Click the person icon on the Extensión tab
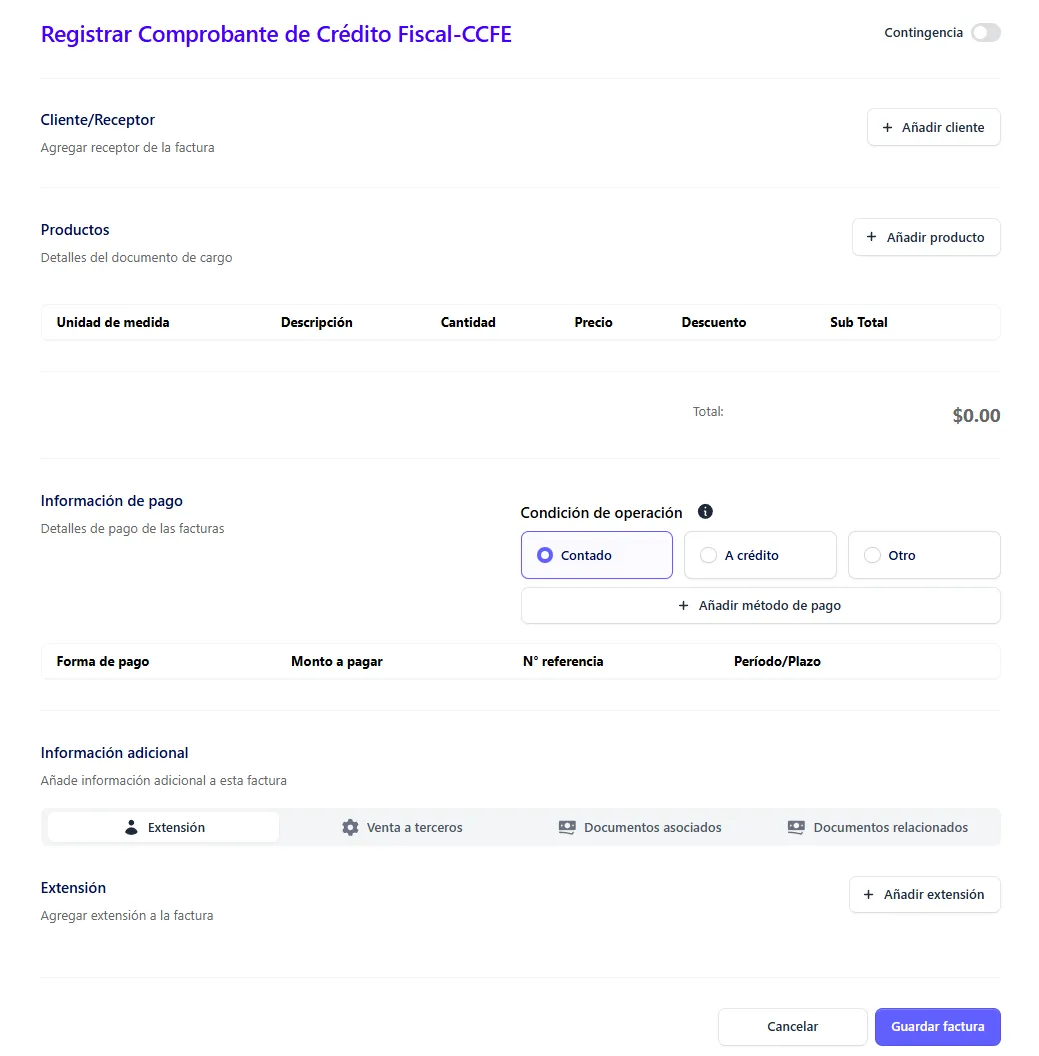Viewport: 1039px width, 1056px height. pos(130,827)
